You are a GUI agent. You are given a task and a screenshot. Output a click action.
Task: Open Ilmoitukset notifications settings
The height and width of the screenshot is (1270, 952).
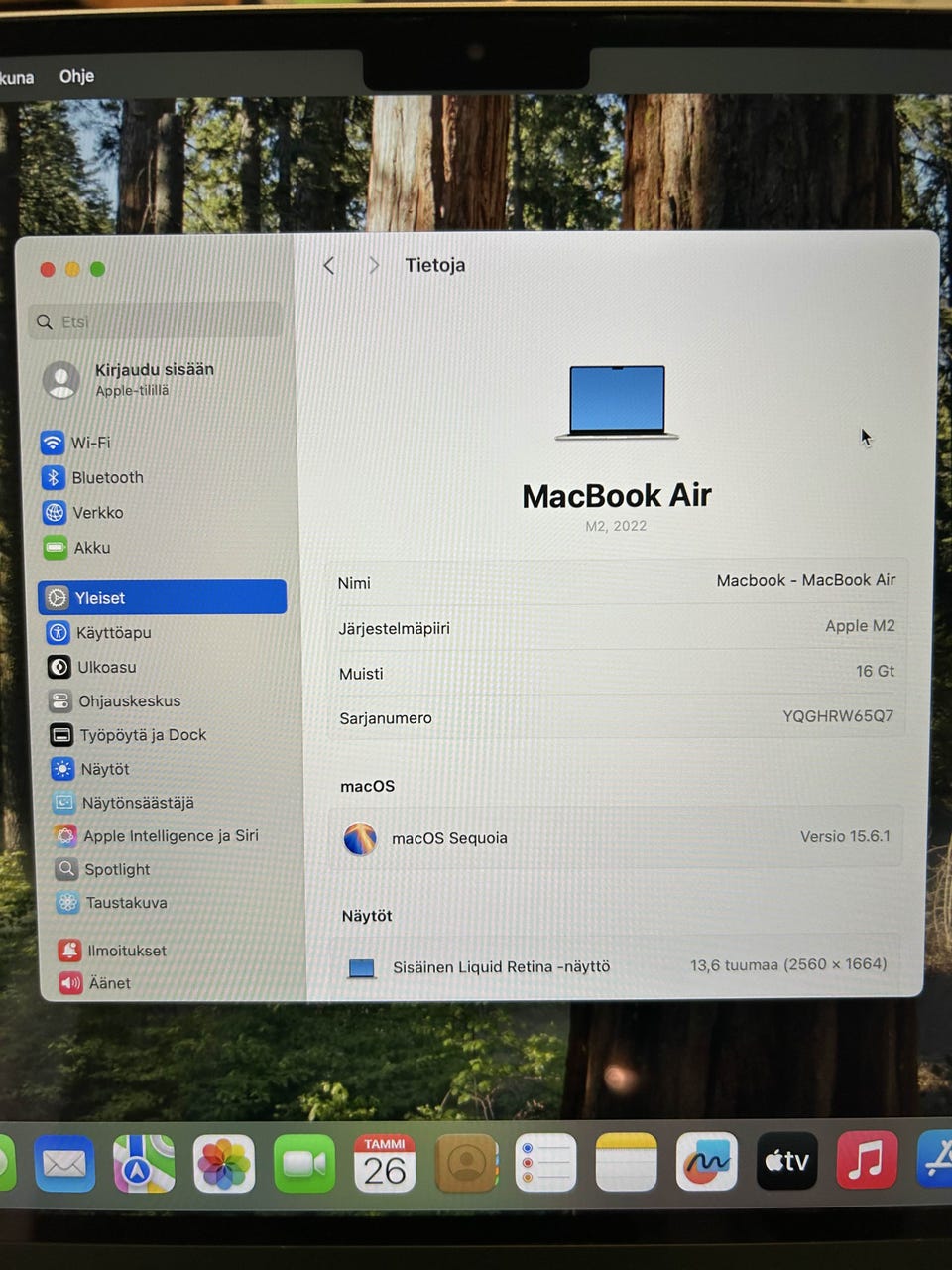pos(112,951)
